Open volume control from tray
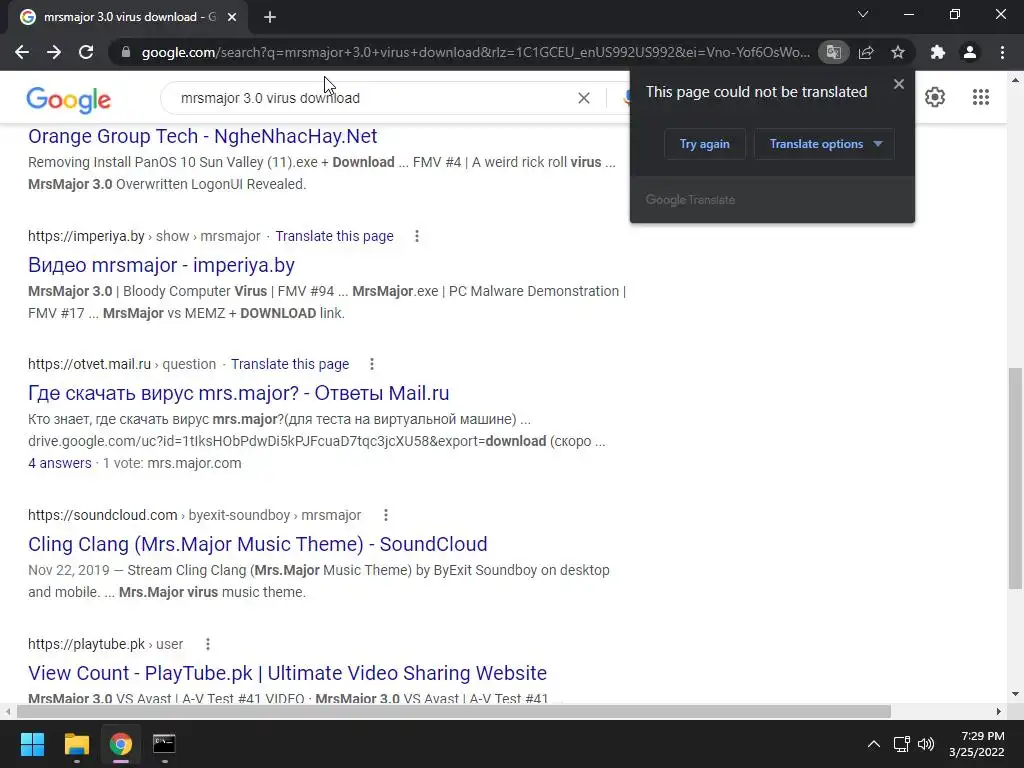Screen dimensions: 1024x768 (x=926, y=744)
